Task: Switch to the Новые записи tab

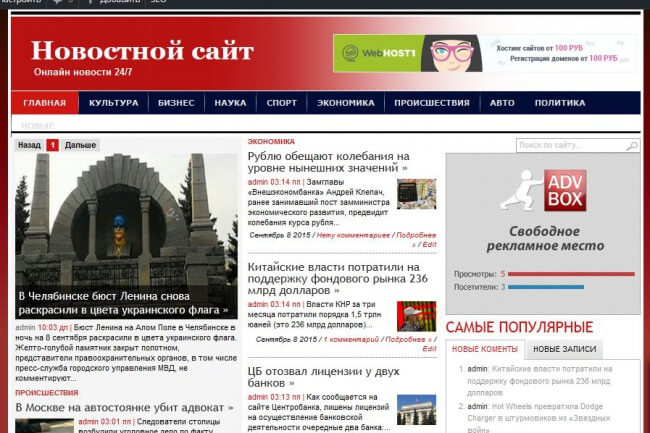Action: pos(565,349)
